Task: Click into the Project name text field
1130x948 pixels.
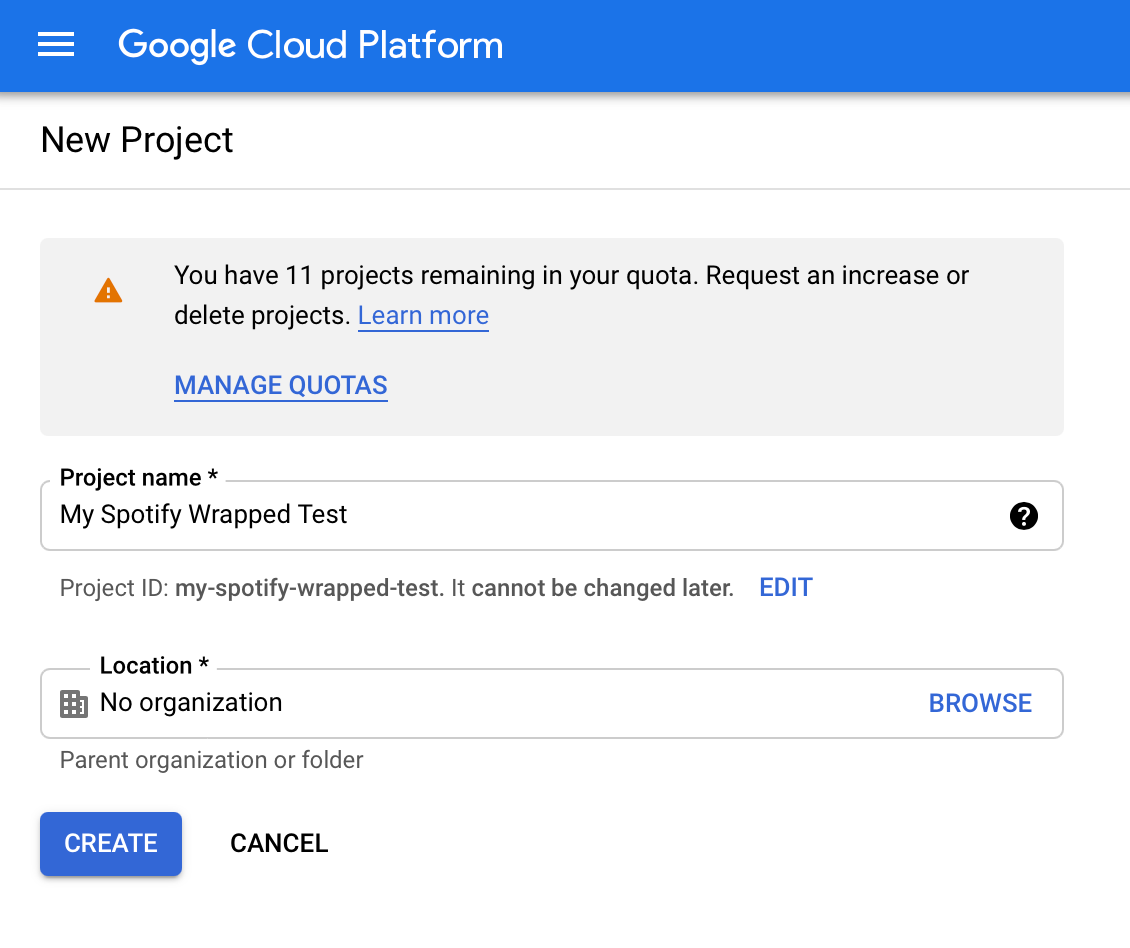Action: 520,516
